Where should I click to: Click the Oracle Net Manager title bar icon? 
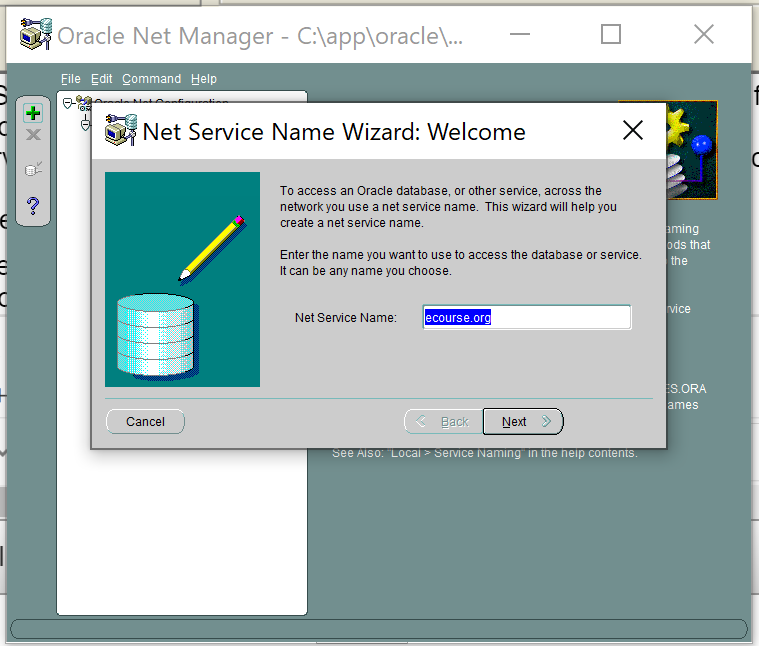point(35,35)
